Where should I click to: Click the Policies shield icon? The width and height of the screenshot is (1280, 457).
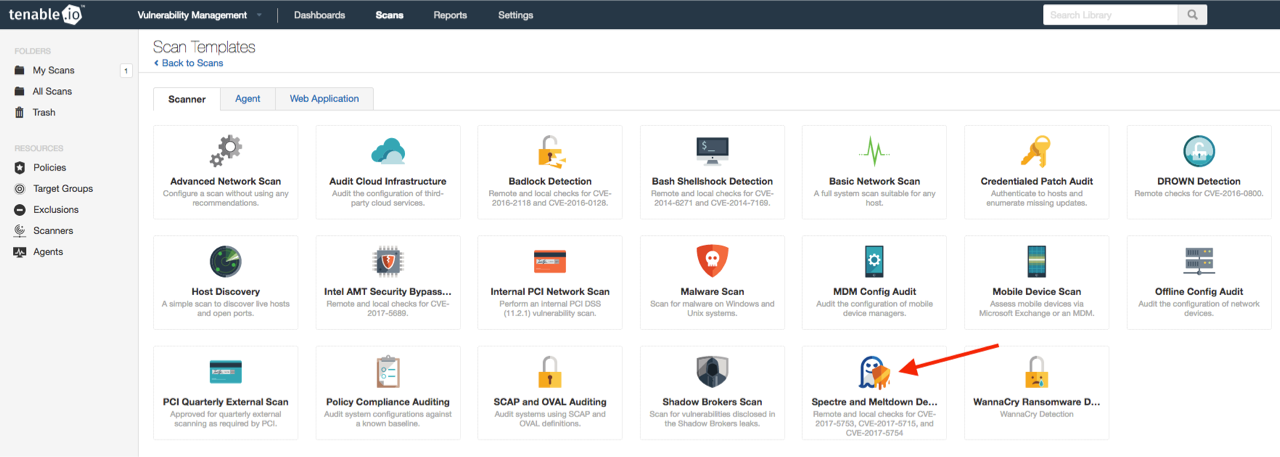pos(19,167)
